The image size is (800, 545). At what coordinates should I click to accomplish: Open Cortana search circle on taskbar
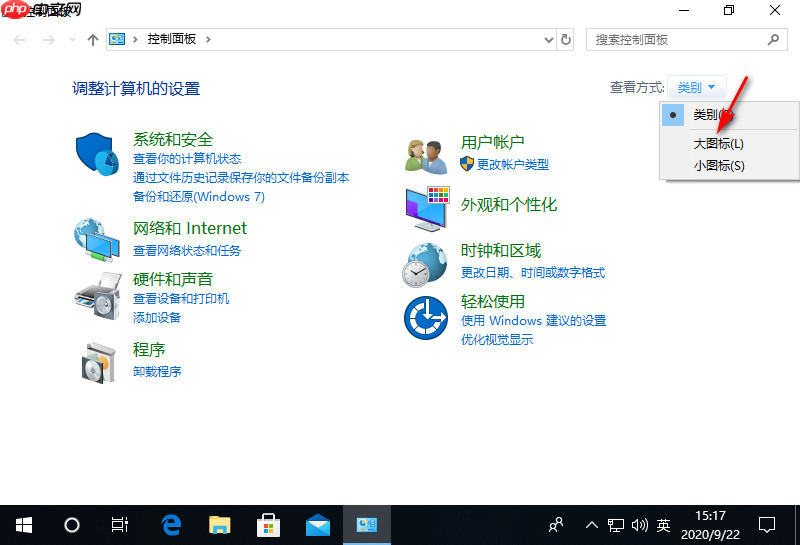(x=72, y=525)
